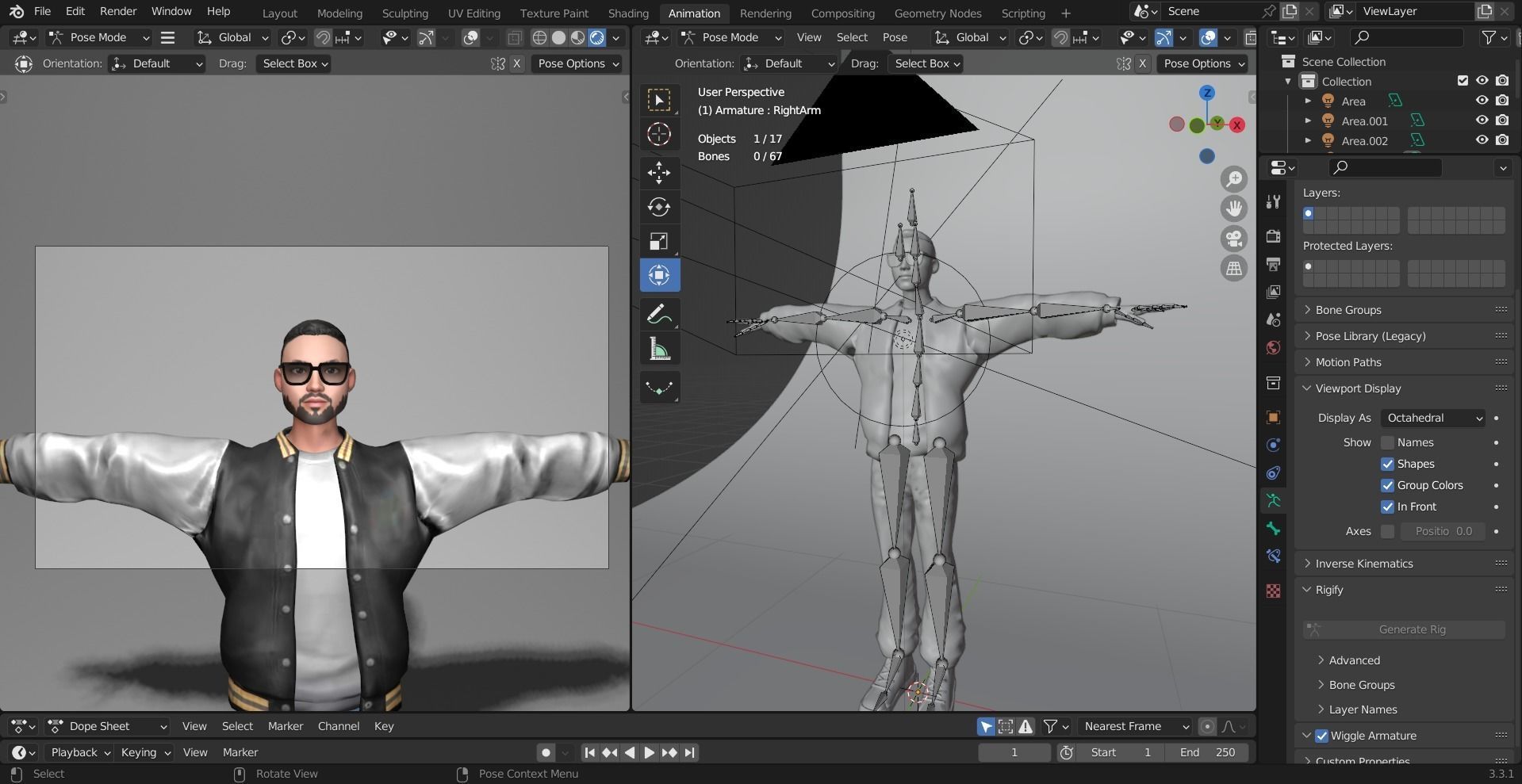
Task: Open the Object Data armature properties tab
Action: (x=1273, y=501)
